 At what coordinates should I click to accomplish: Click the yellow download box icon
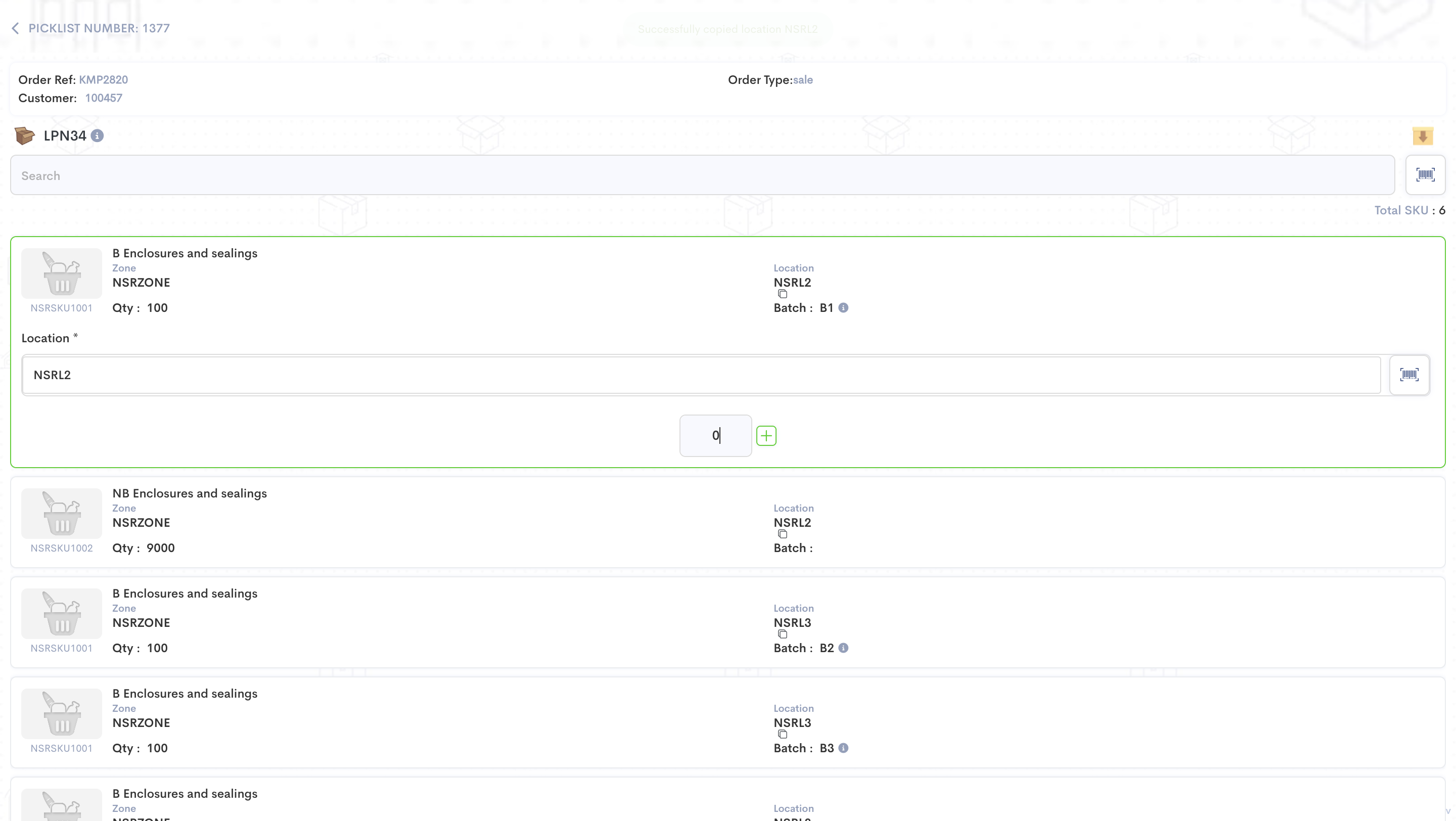(x=1423, y=135)
